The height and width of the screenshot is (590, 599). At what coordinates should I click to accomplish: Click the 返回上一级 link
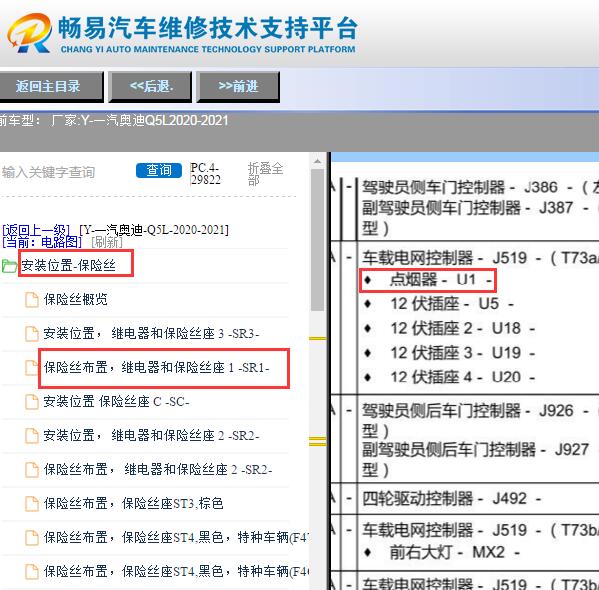click(x=36, y=230)
